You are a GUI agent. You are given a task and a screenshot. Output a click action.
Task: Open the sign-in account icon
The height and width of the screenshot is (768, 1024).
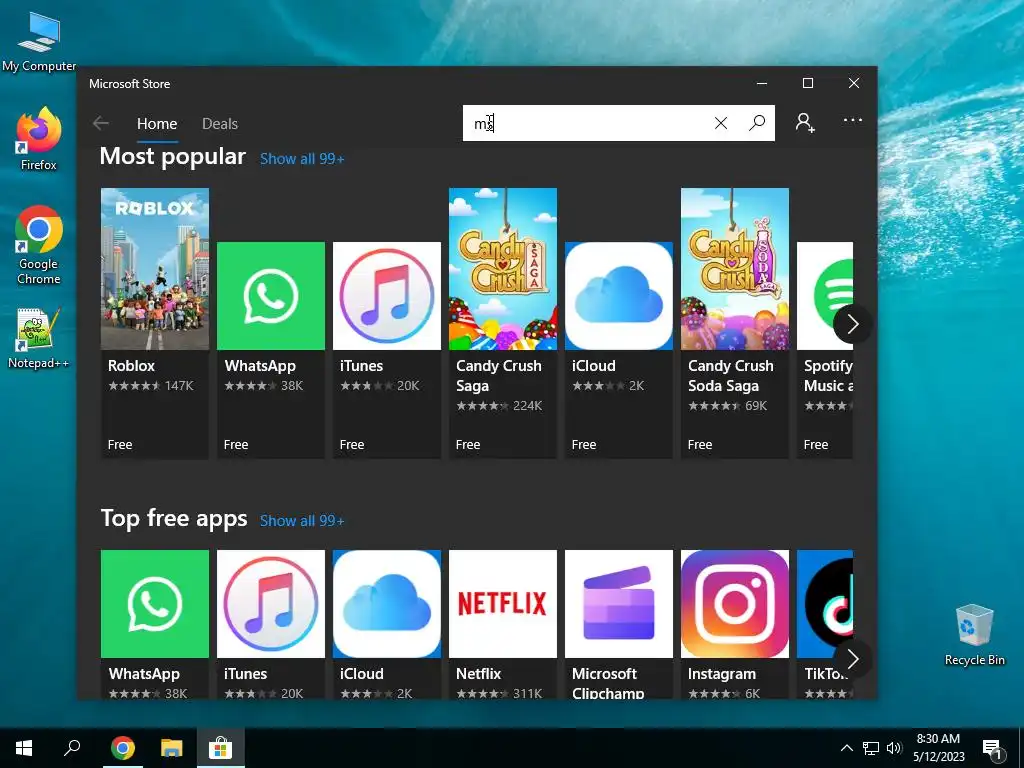tap(805, 123)
